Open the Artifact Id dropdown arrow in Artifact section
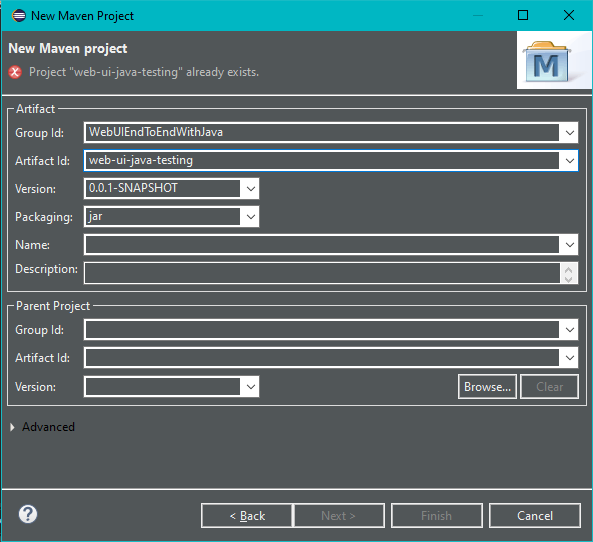 click(570, 161)
